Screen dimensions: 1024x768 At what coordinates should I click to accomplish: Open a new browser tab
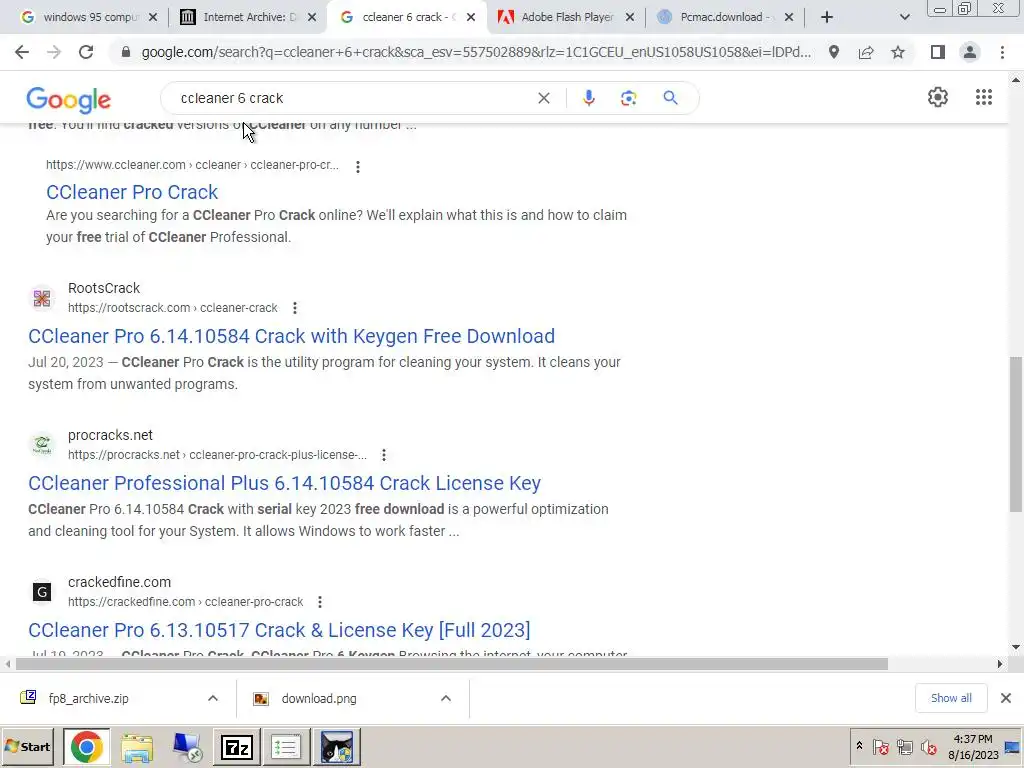(827, 17)
